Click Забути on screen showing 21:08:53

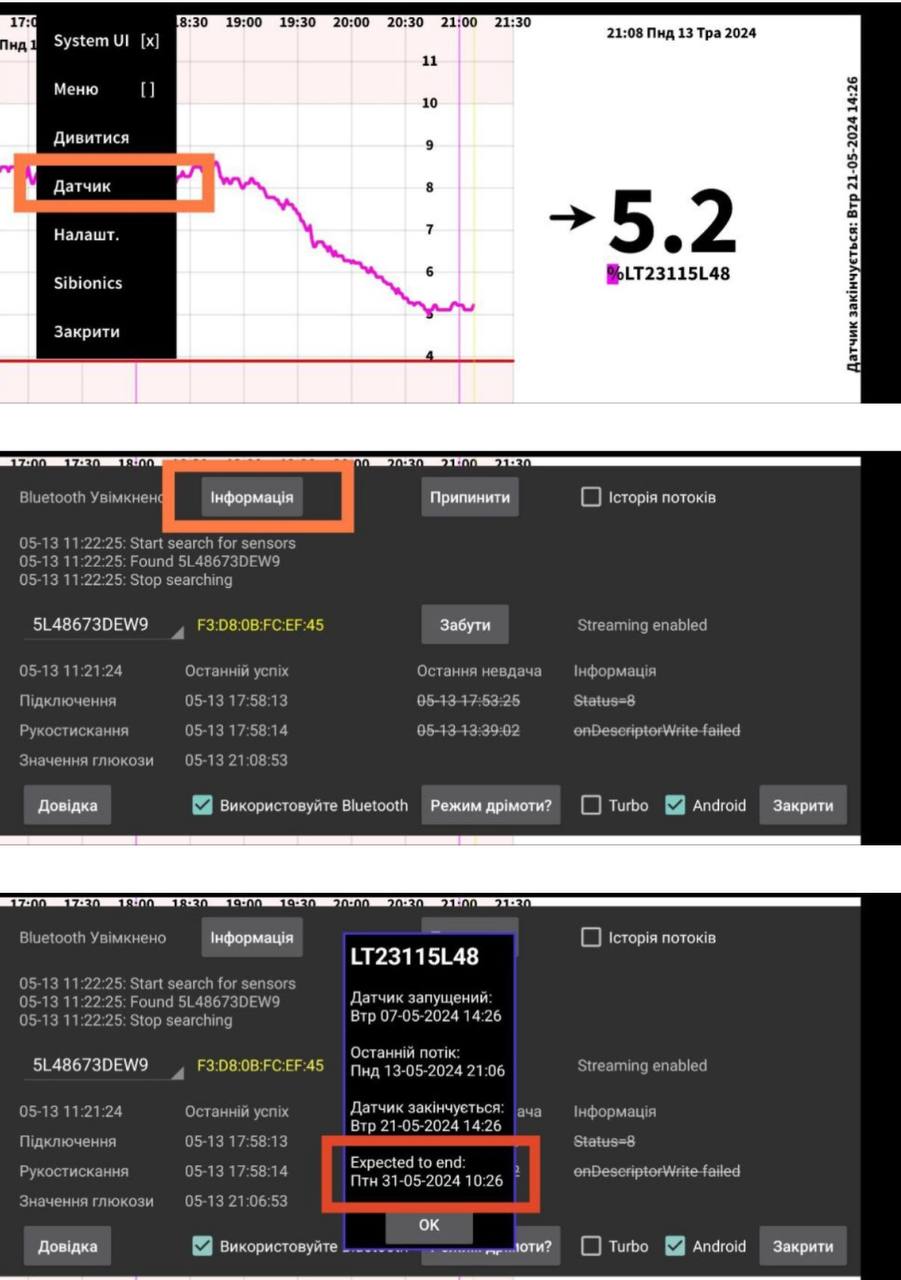tap(465, 625)
